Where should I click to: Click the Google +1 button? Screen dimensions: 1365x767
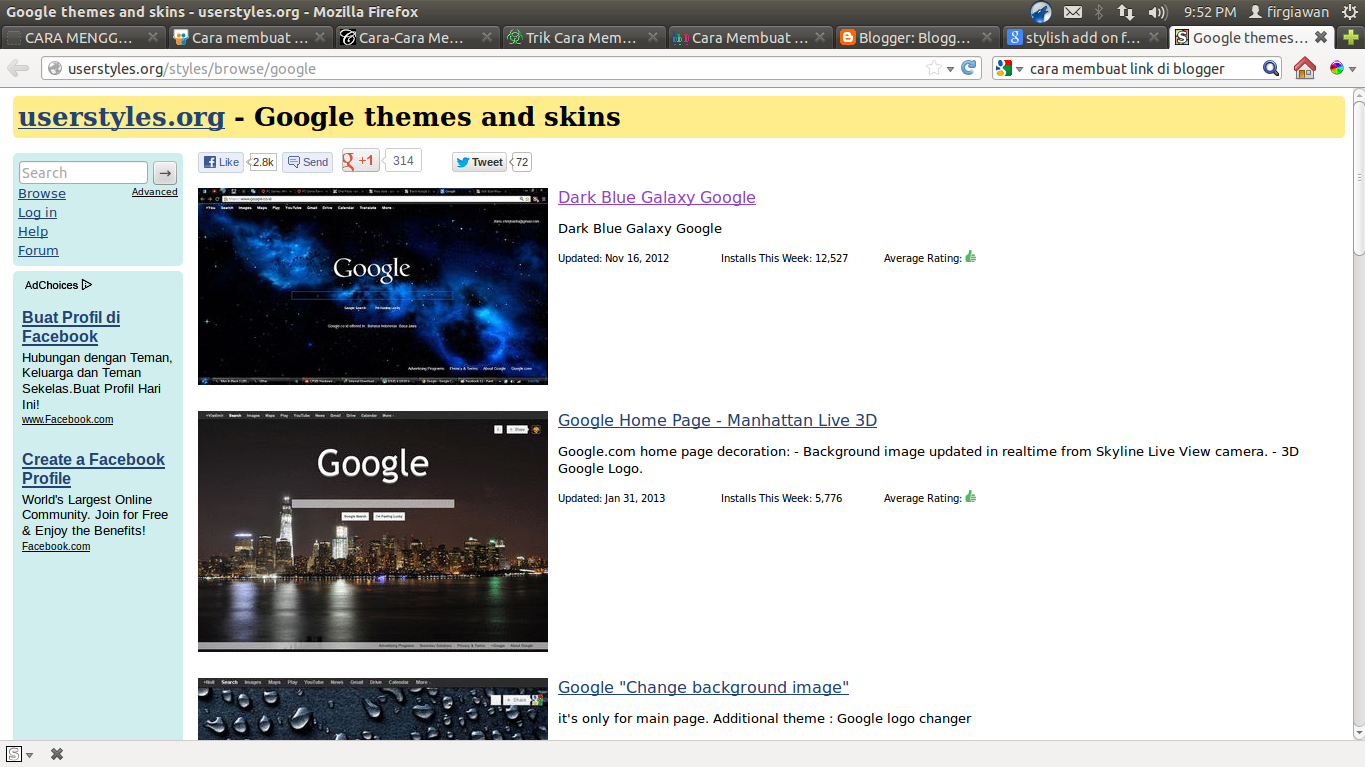click(361, 160)
